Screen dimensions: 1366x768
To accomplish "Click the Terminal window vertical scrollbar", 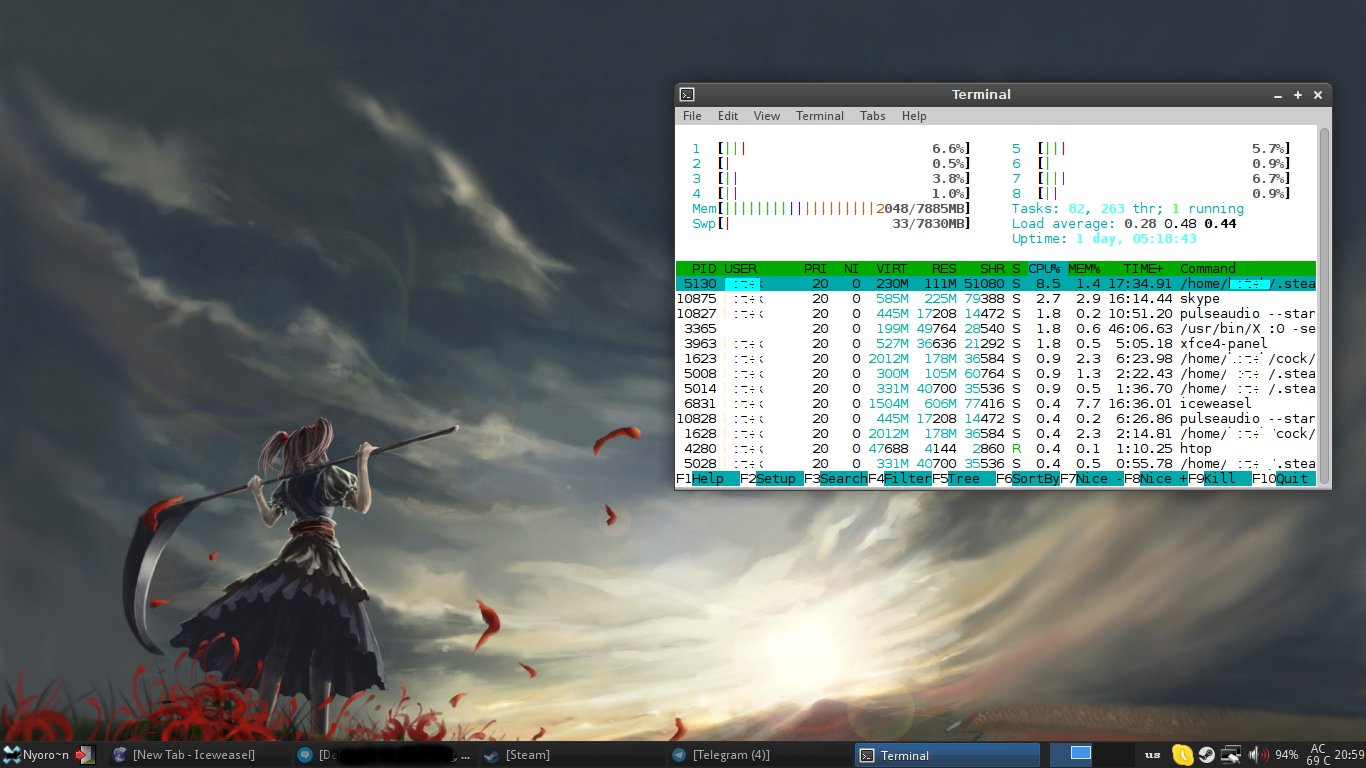I will pyautogui.click(x=1325, y=307).
